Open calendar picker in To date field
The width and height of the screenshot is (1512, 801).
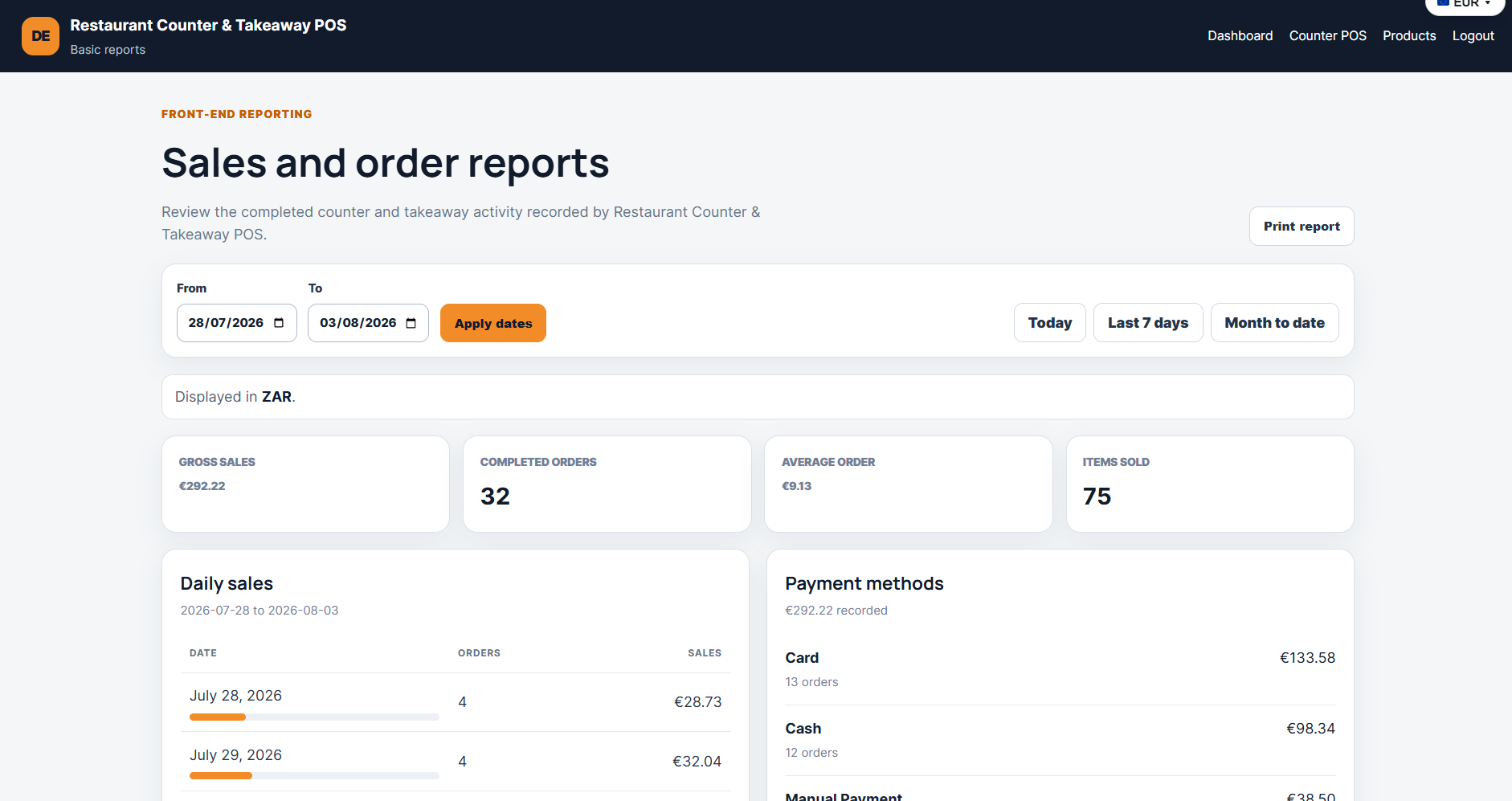click(411, 323)
